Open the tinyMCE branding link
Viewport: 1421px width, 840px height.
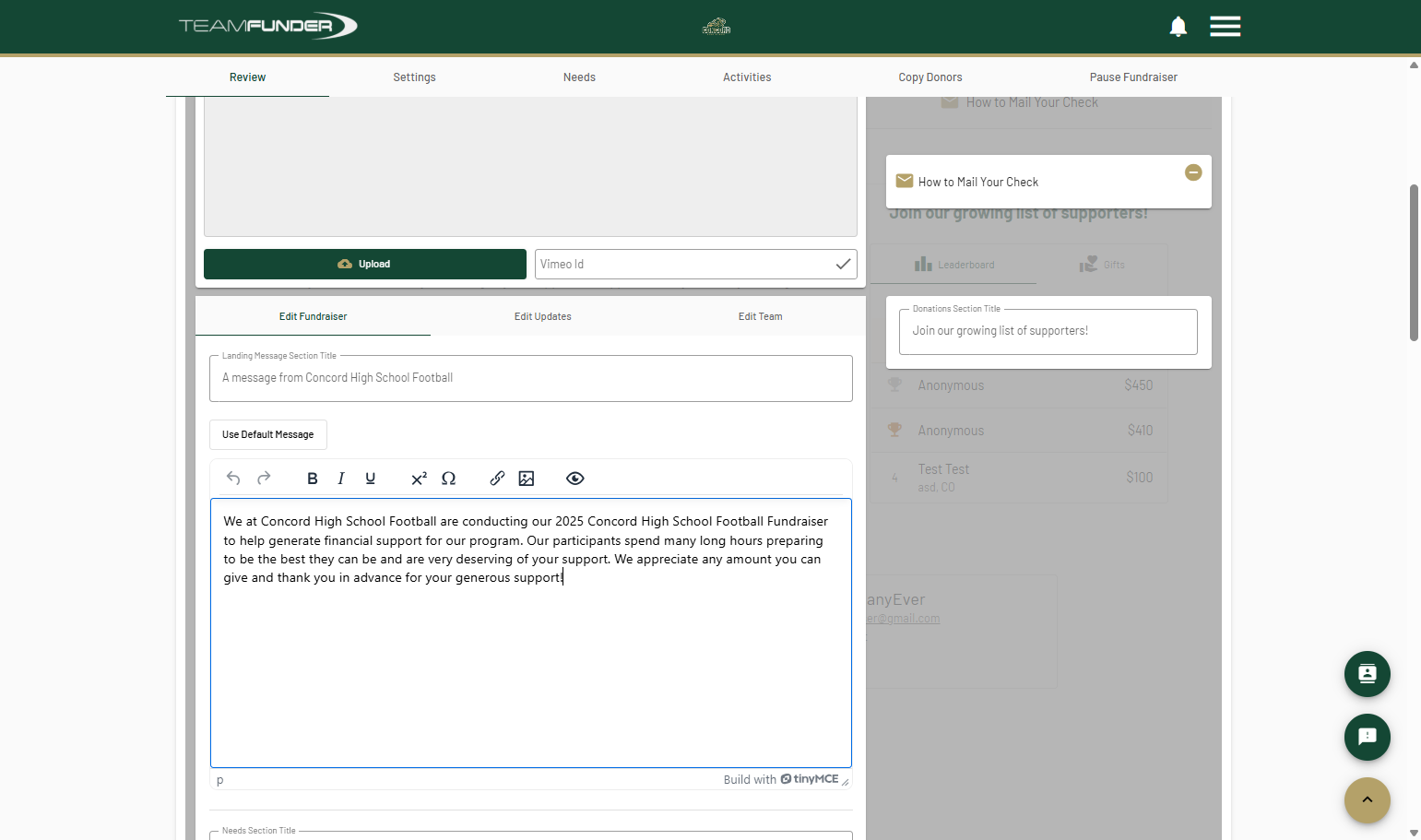810,779
